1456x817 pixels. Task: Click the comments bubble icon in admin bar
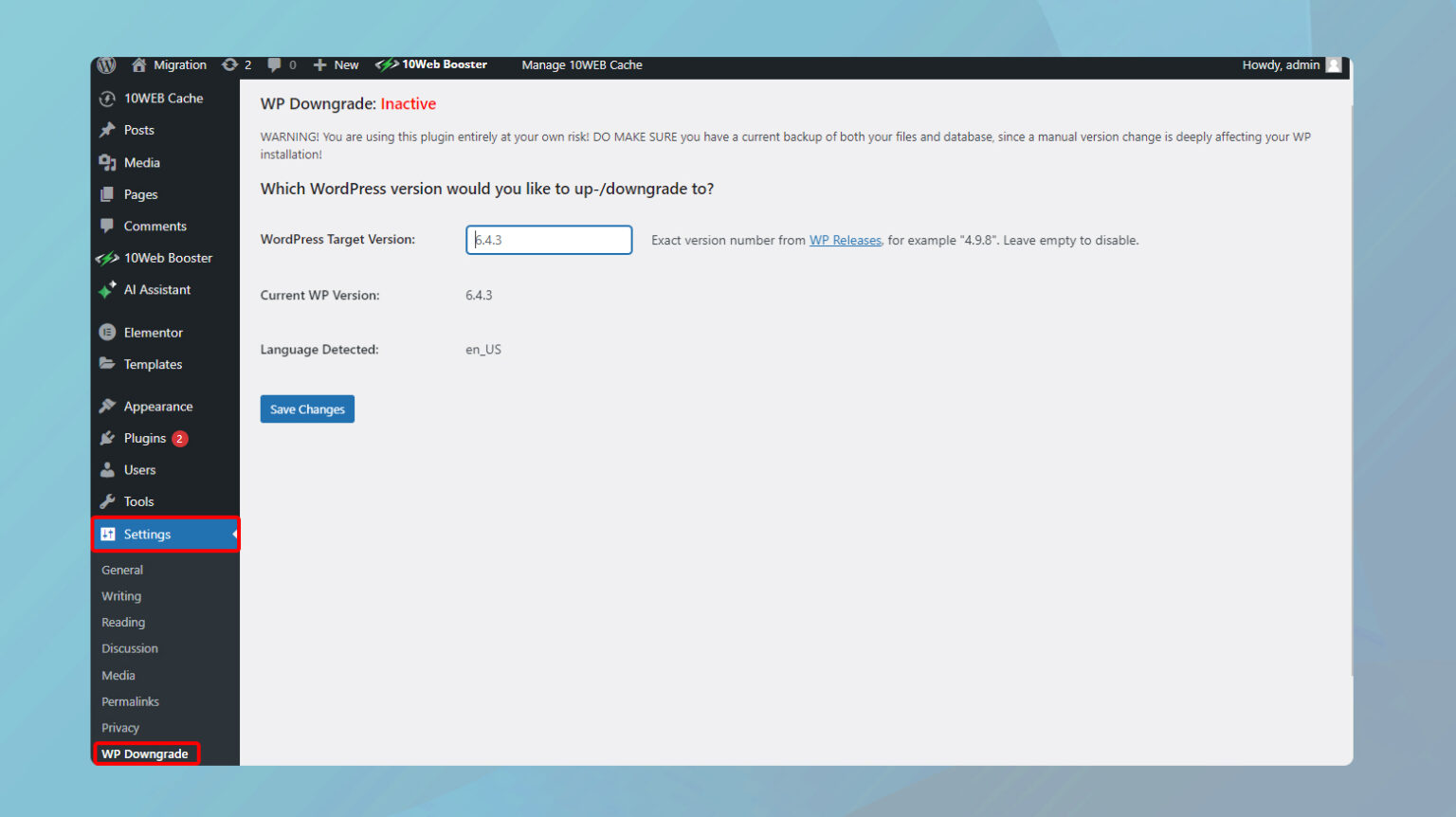tap(274, 64)
